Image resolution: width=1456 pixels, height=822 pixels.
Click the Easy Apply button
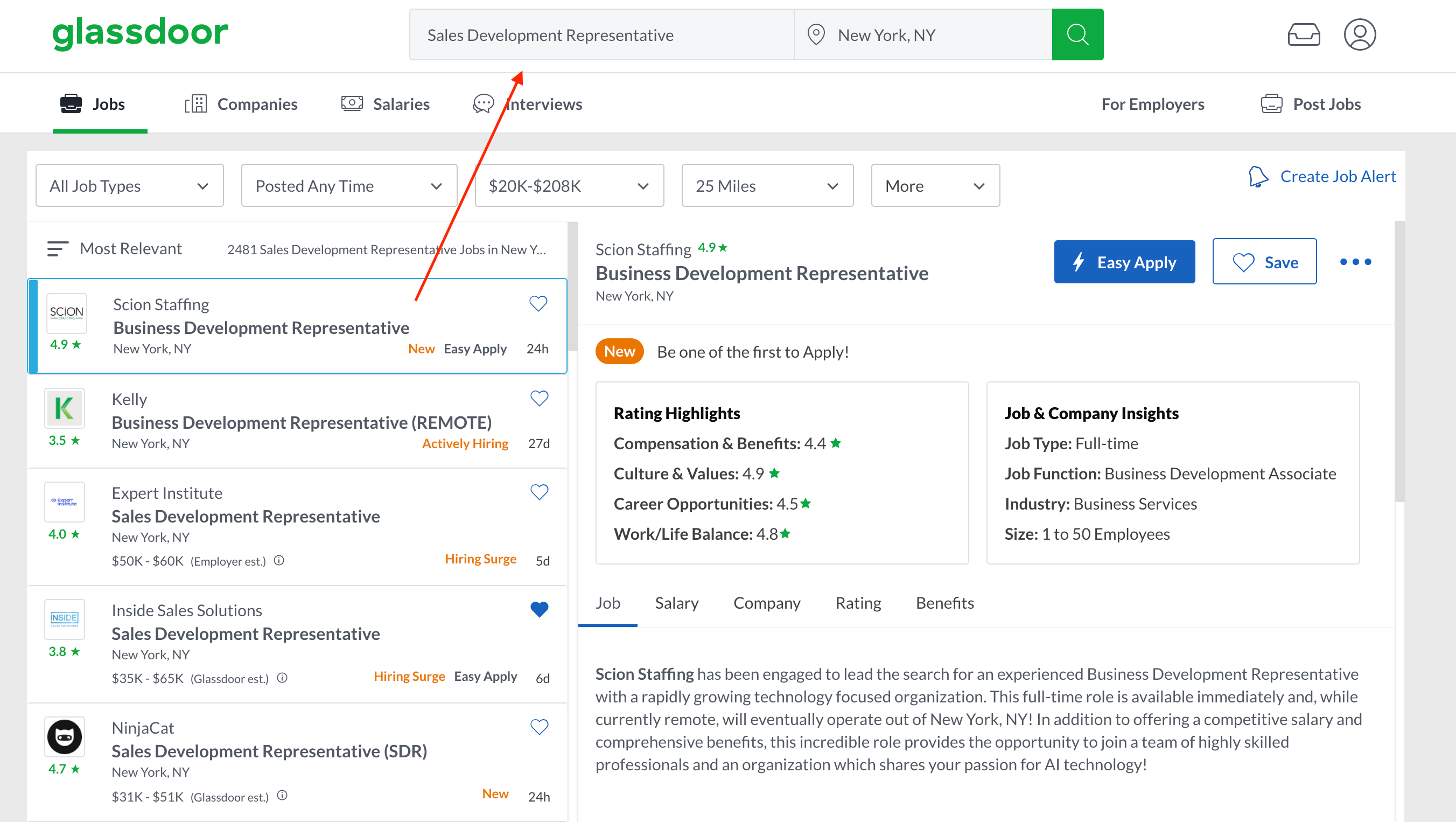pos(1124,262)
